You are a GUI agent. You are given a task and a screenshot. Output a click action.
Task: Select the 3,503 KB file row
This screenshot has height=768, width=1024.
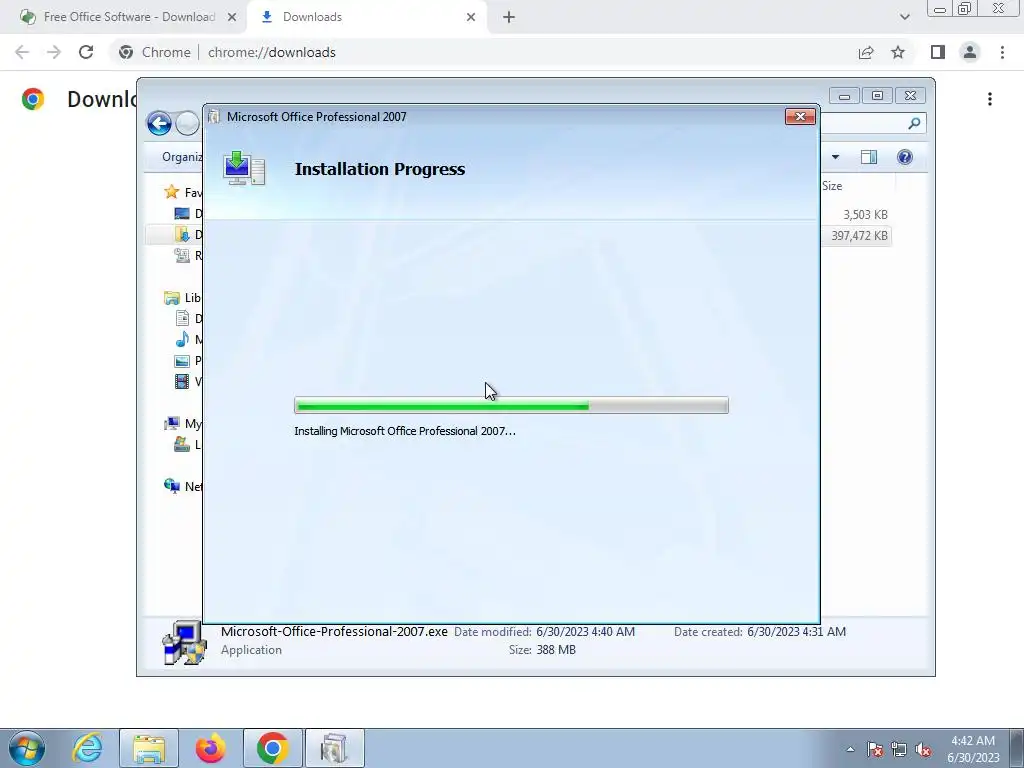856,214
